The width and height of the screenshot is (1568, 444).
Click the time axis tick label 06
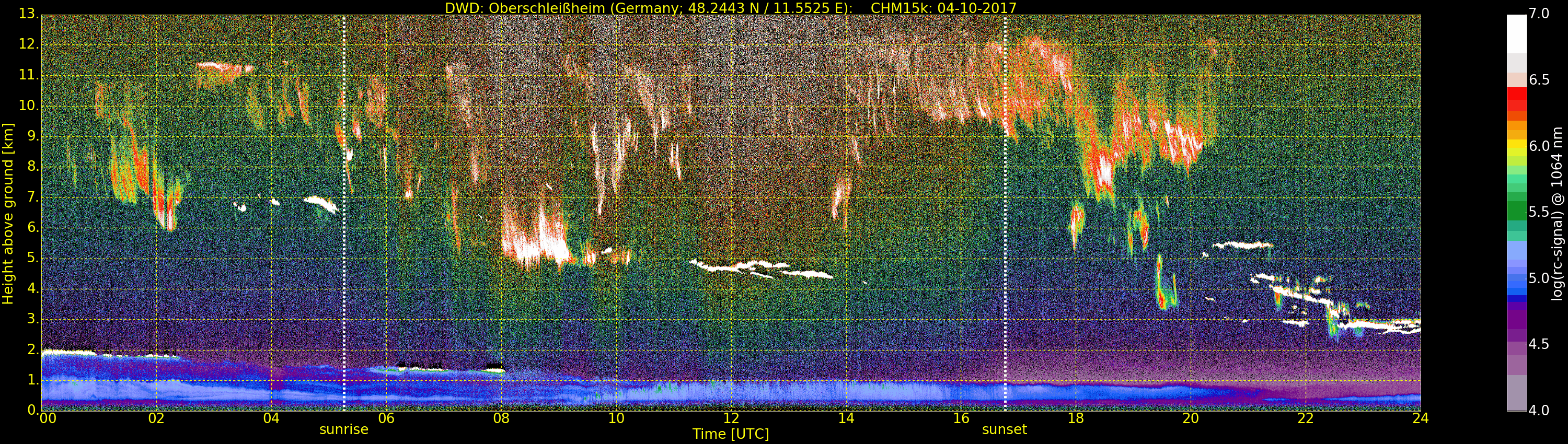click(x=387, y=418)
